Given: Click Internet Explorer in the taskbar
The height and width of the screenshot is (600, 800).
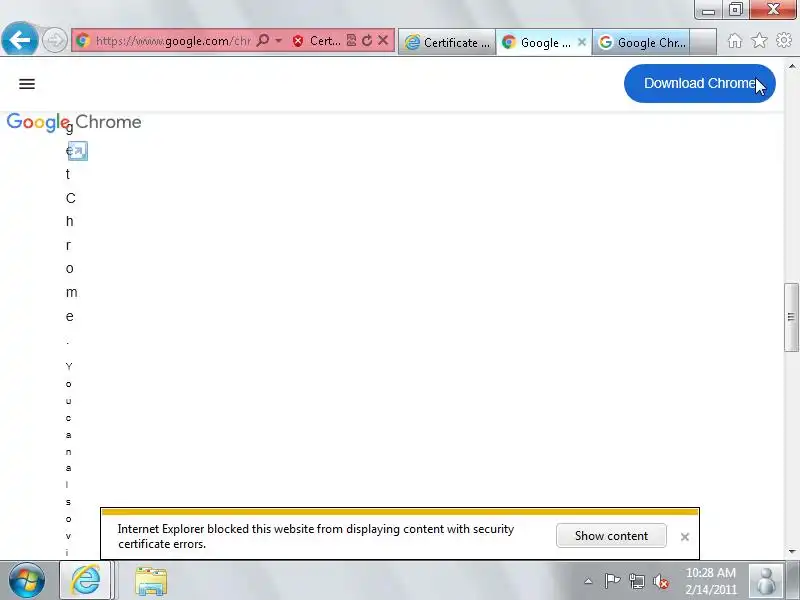Looking at the screenshot, I should point(86,580).
